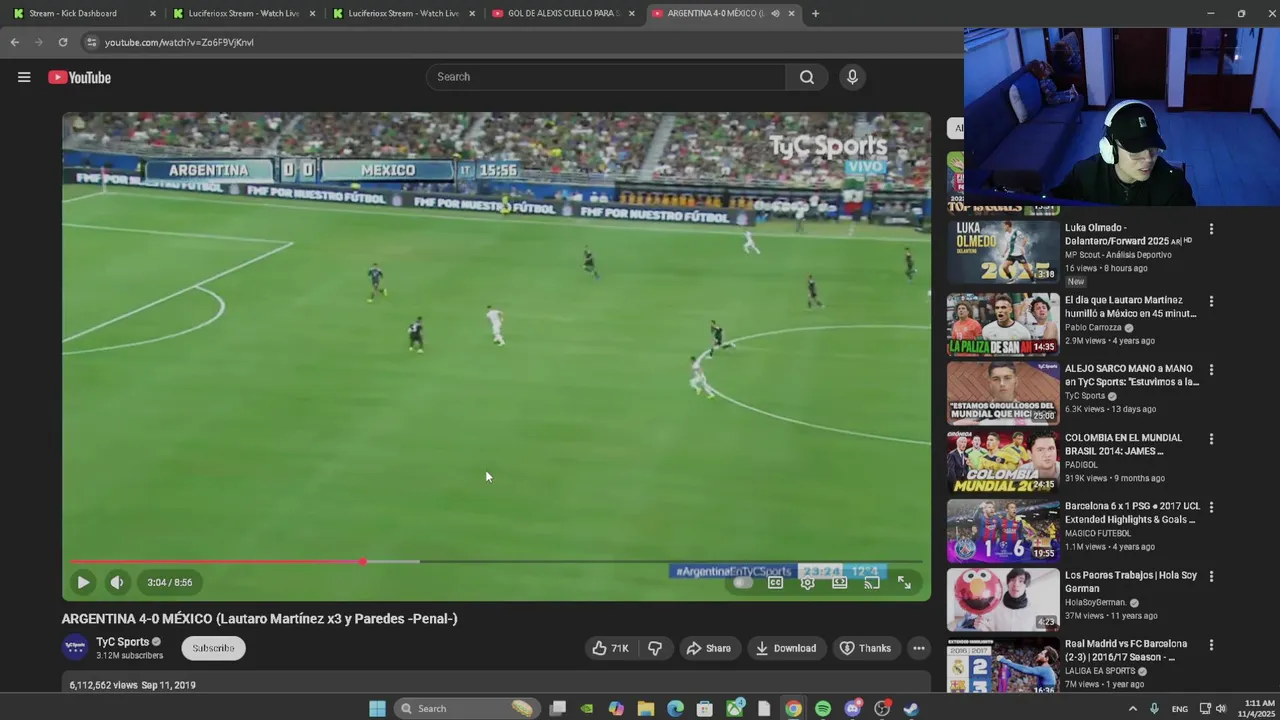This screenshot has width=1280, height=720.
Task: Close the Stream - Kick Dashboard tab
Action: 152,13
